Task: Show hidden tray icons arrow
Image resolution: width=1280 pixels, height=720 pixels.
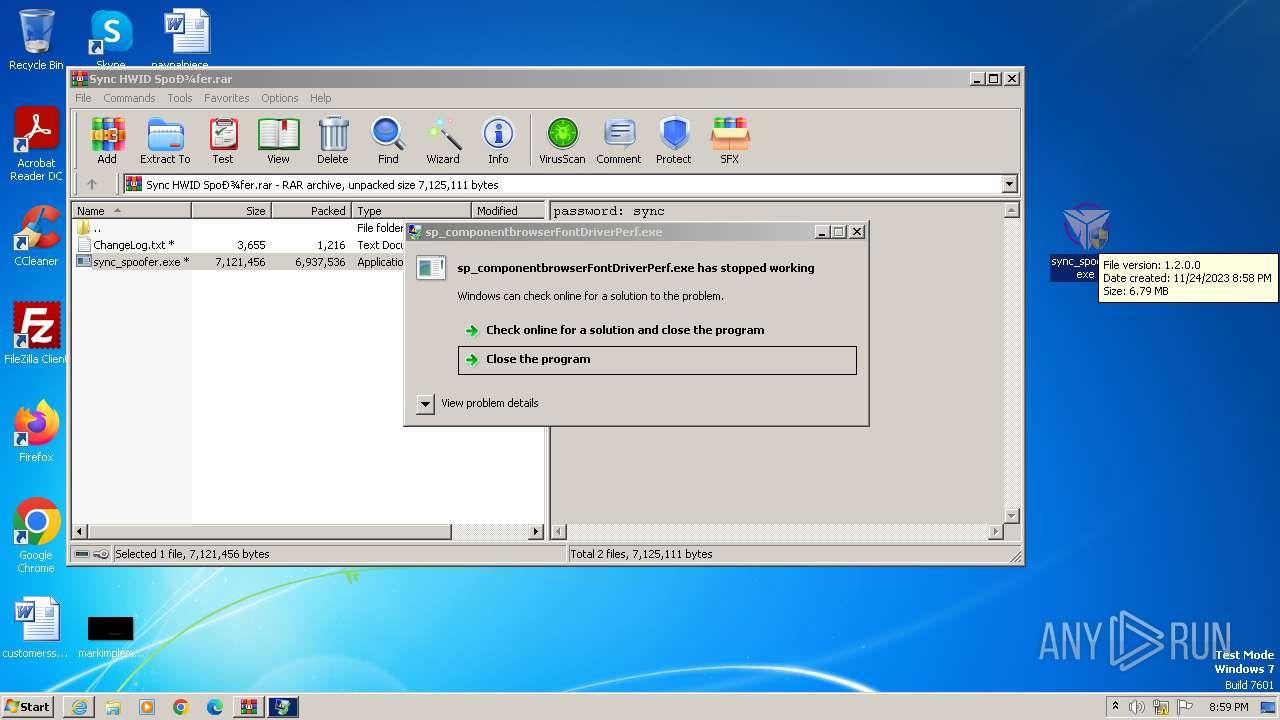Action: click(1115, 707)
